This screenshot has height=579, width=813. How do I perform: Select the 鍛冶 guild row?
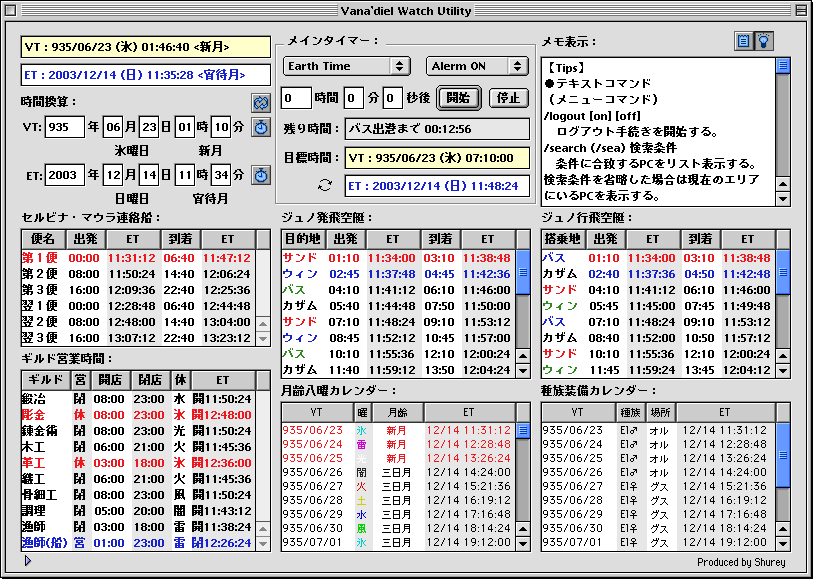click(x=138, y=399)
